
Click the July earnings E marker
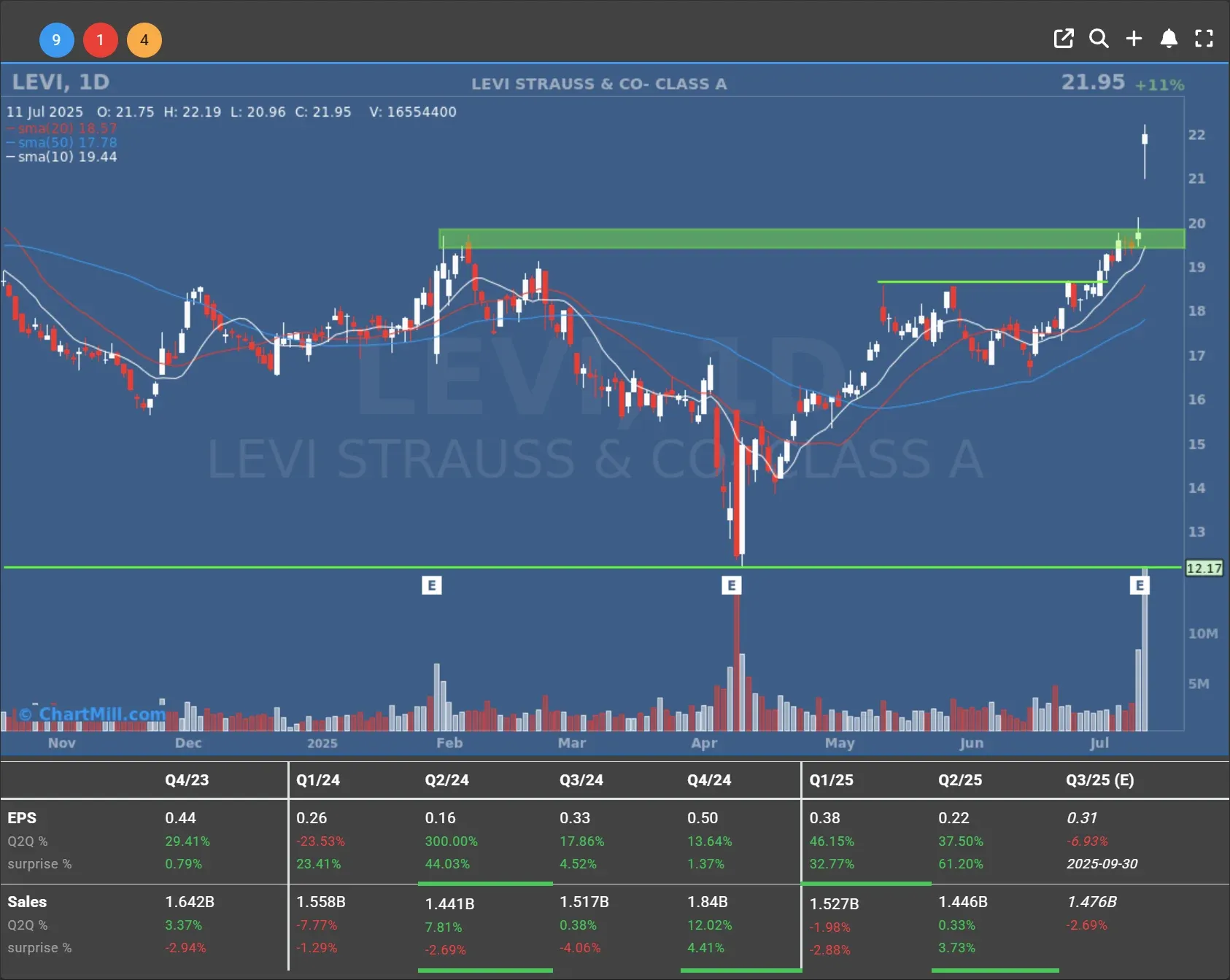pyautogui.click(x=1140, y=585)
